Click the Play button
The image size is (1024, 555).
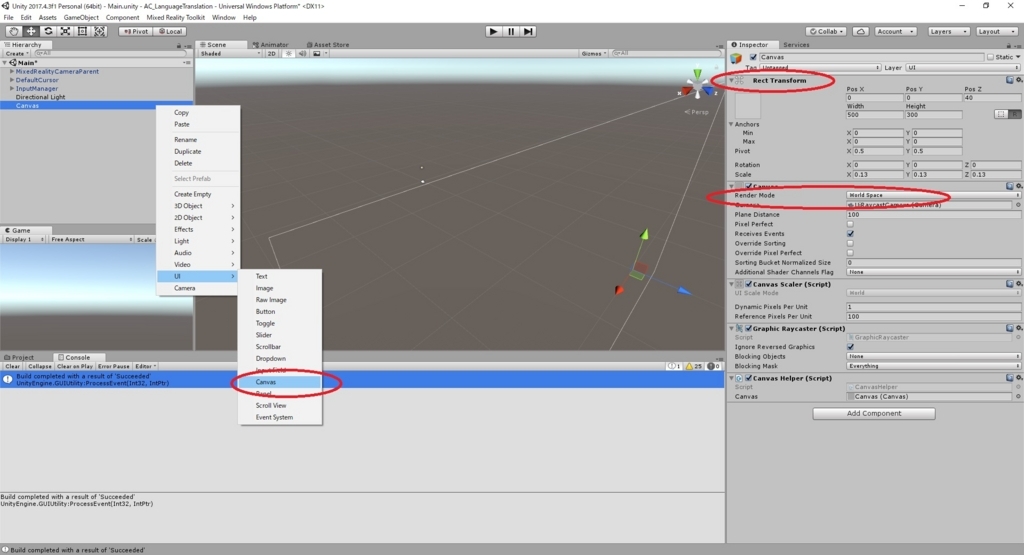point(493,31)
